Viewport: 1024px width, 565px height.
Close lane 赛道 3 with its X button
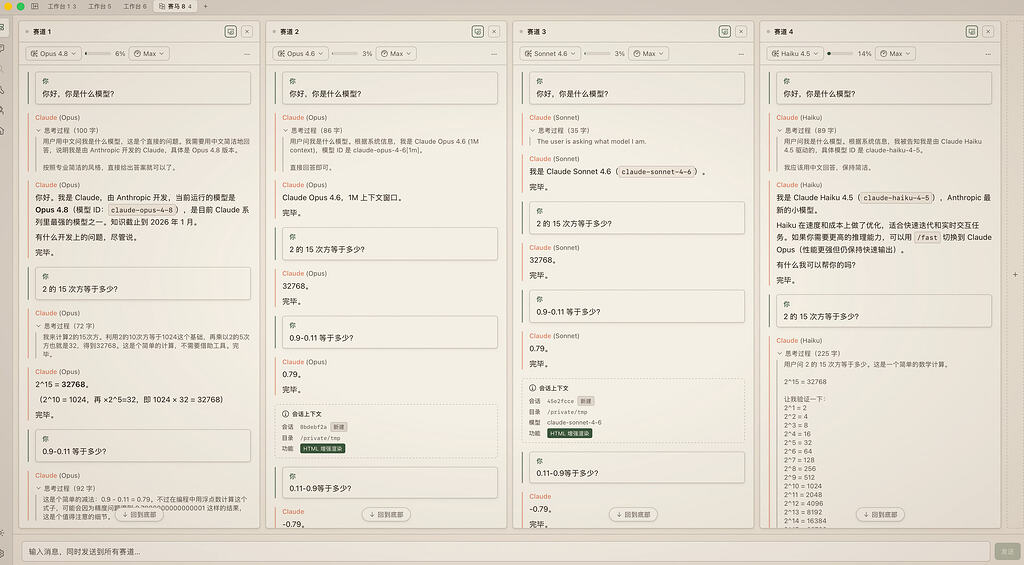pyautogui.click(x=741, y=31)
